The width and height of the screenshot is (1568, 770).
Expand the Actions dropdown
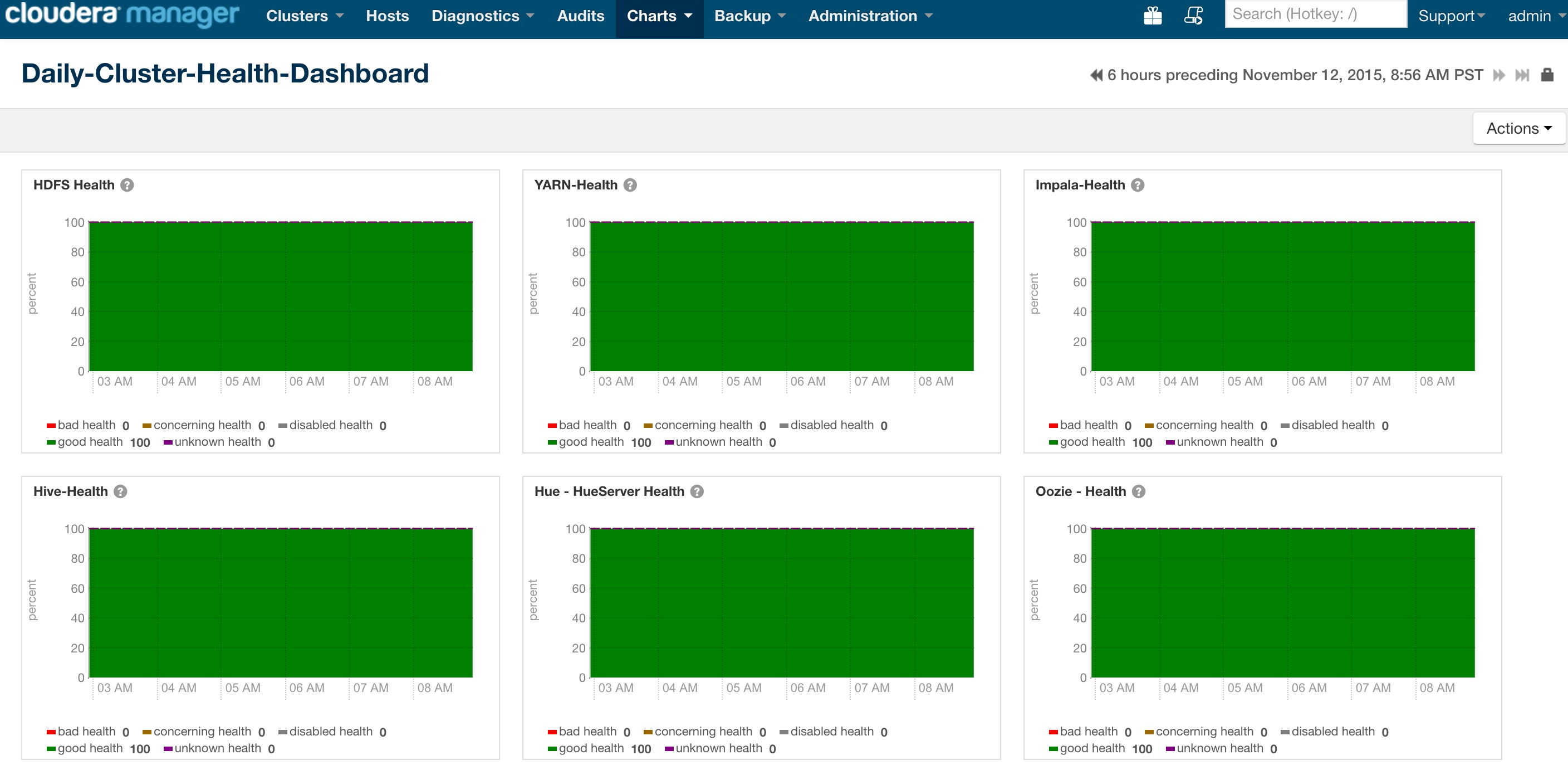(x=1518, y=129)
